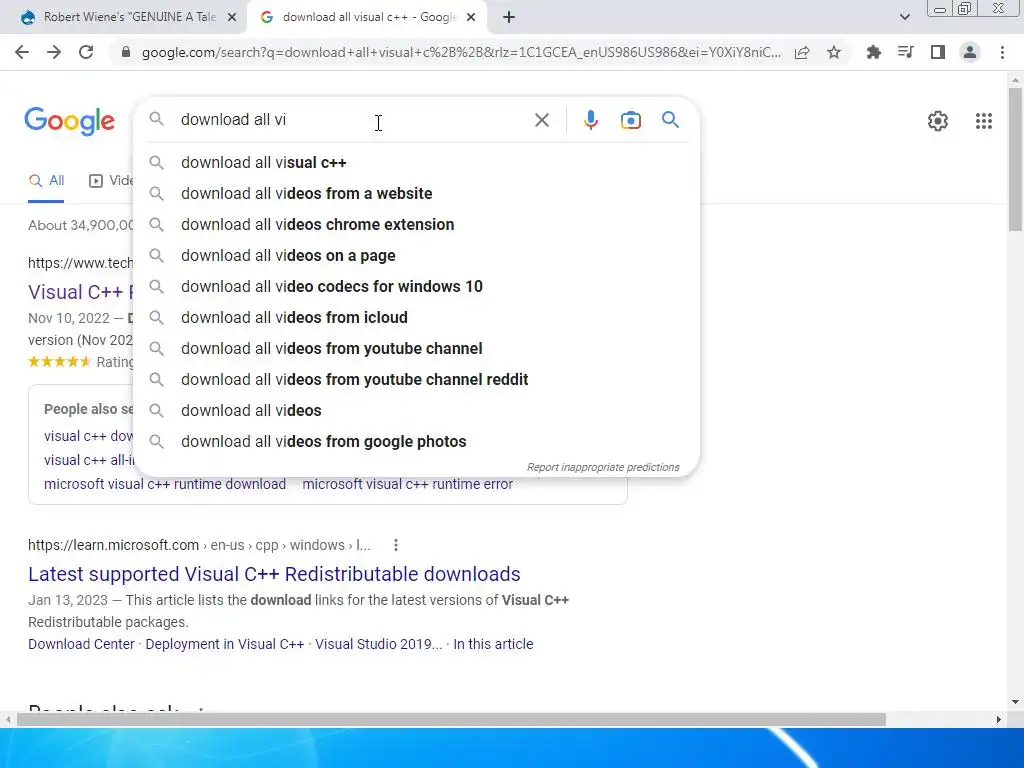Viewport: 1024px width, 768px height.
Task: Share this page from the address bar
Action: coord(802,52)
